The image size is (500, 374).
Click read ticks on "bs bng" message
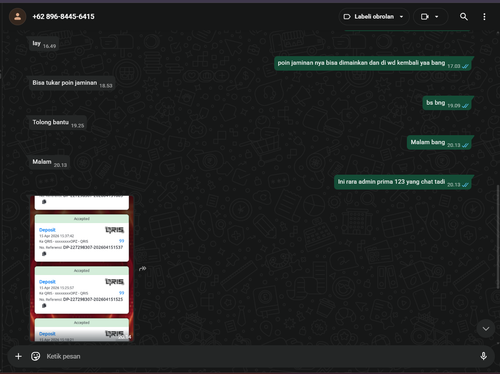click(x=465, y=106)
